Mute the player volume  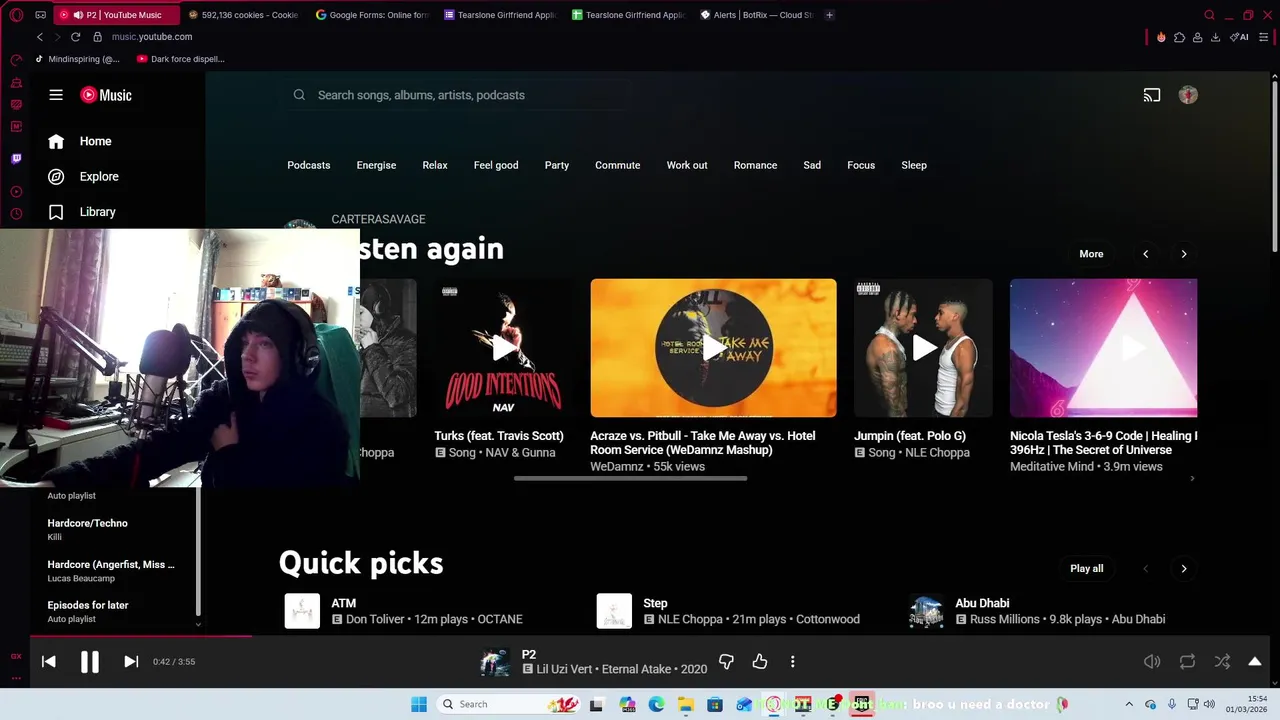pos(1152,661)
